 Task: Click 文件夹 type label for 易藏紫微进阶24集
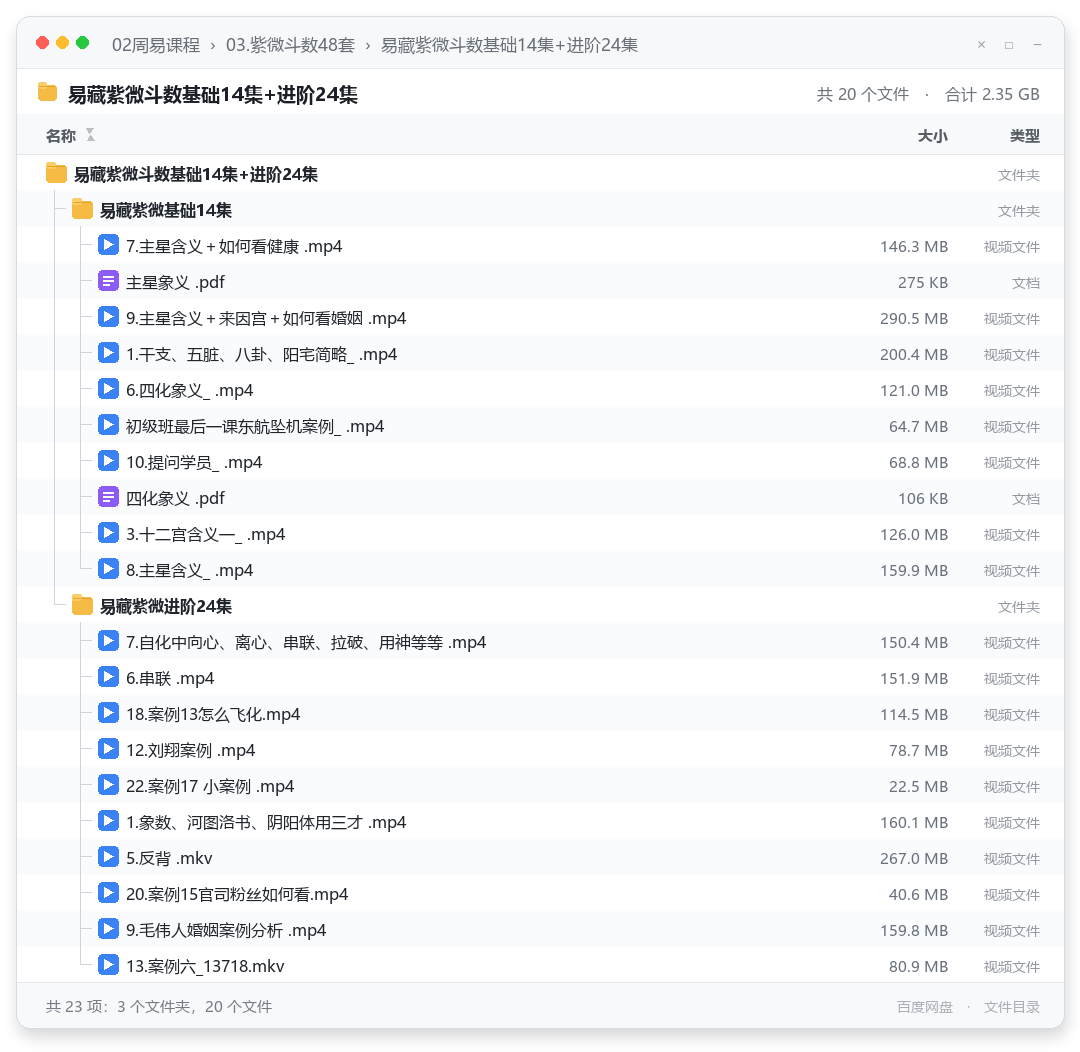tap(1019, 607)
